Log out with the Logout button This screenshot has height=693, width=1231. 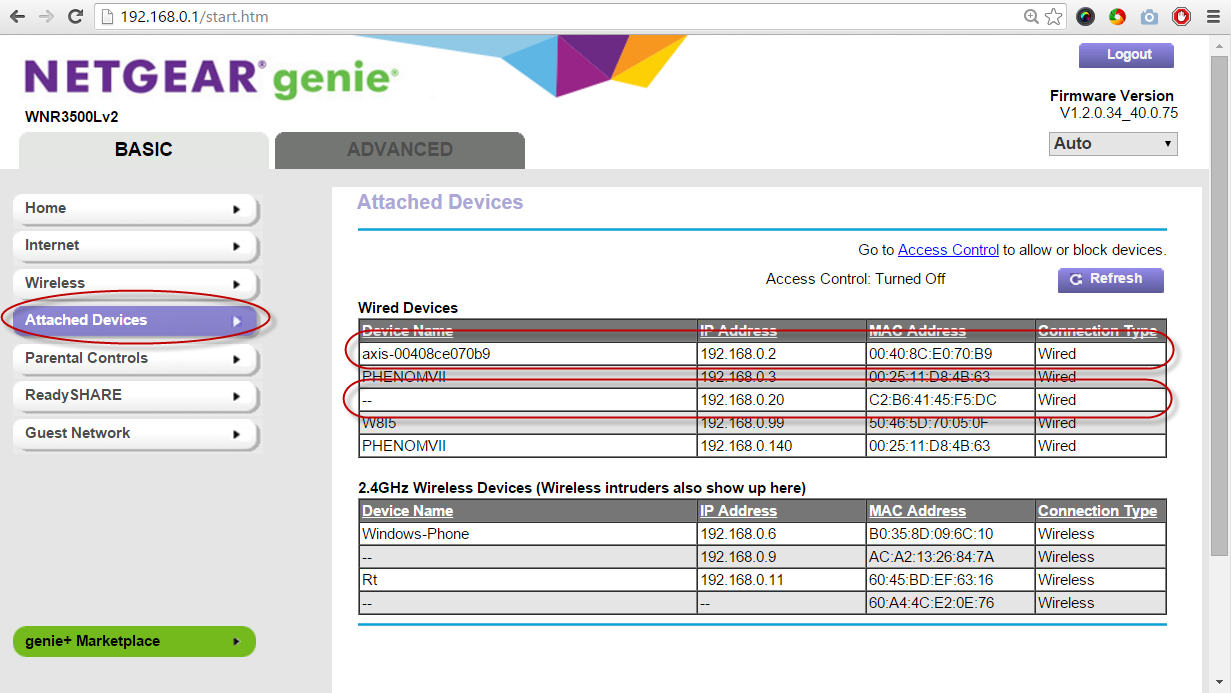point(1126,55)
